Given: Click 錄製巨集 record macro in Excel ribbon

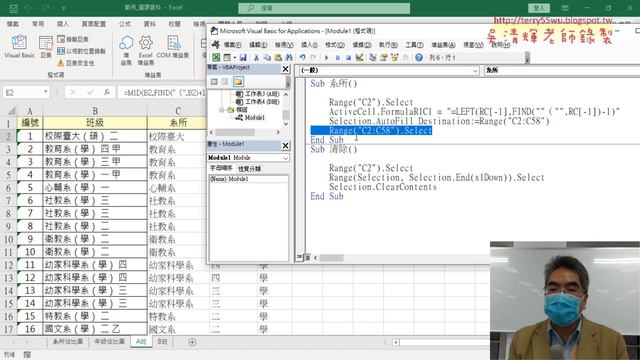Looking at the screenshot, I should click(73, 39).
